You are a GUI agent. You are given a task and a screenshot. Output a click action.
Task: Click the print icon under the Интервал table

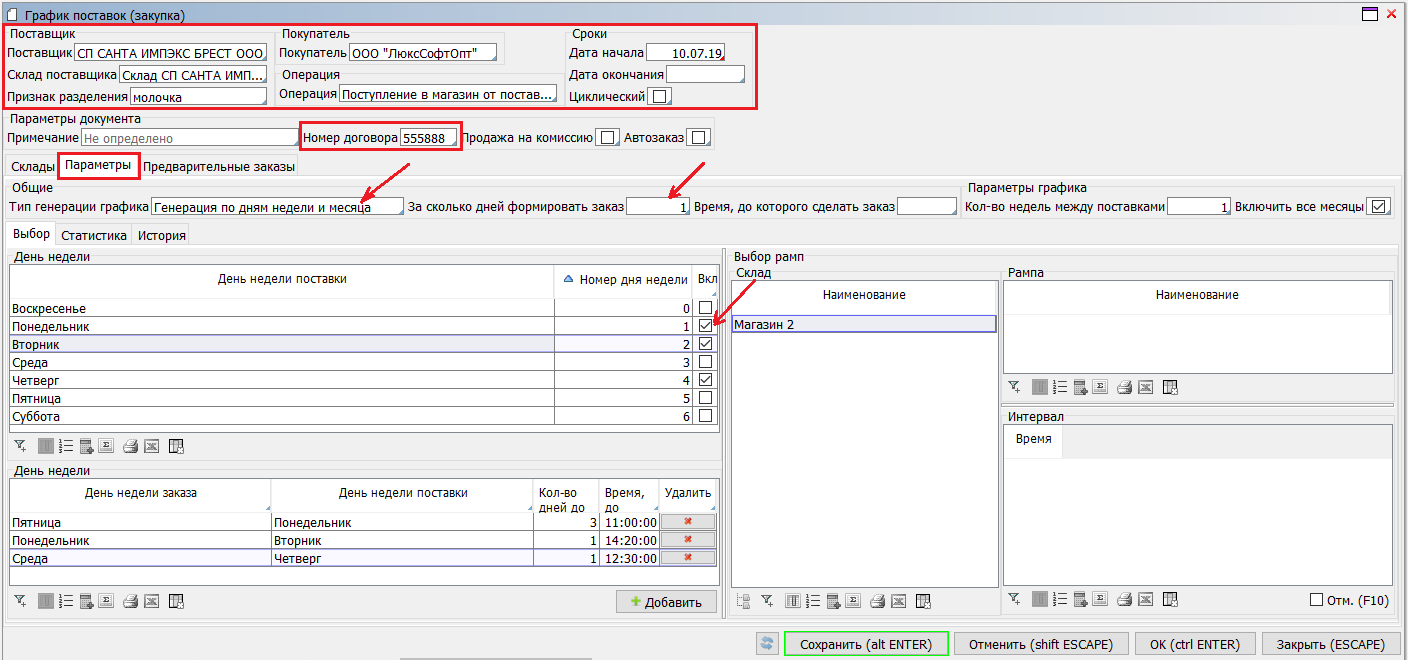1125,599
